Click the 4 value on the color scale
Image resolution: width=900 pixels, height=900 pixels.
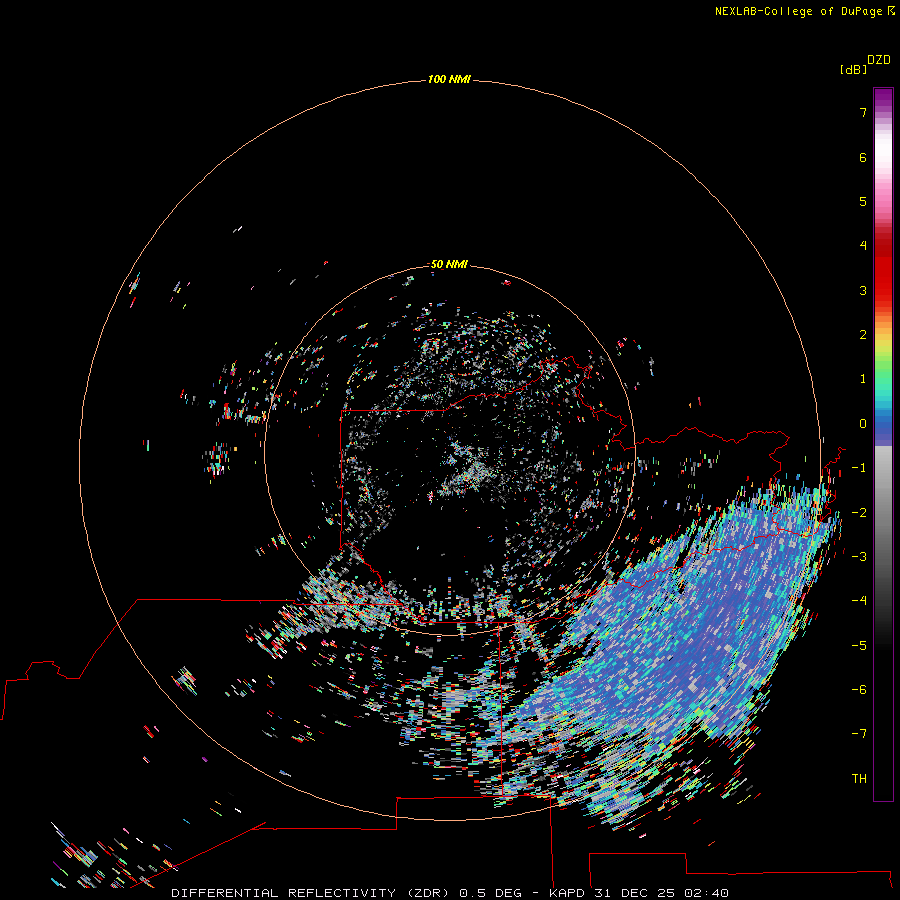tap(863, 246)
